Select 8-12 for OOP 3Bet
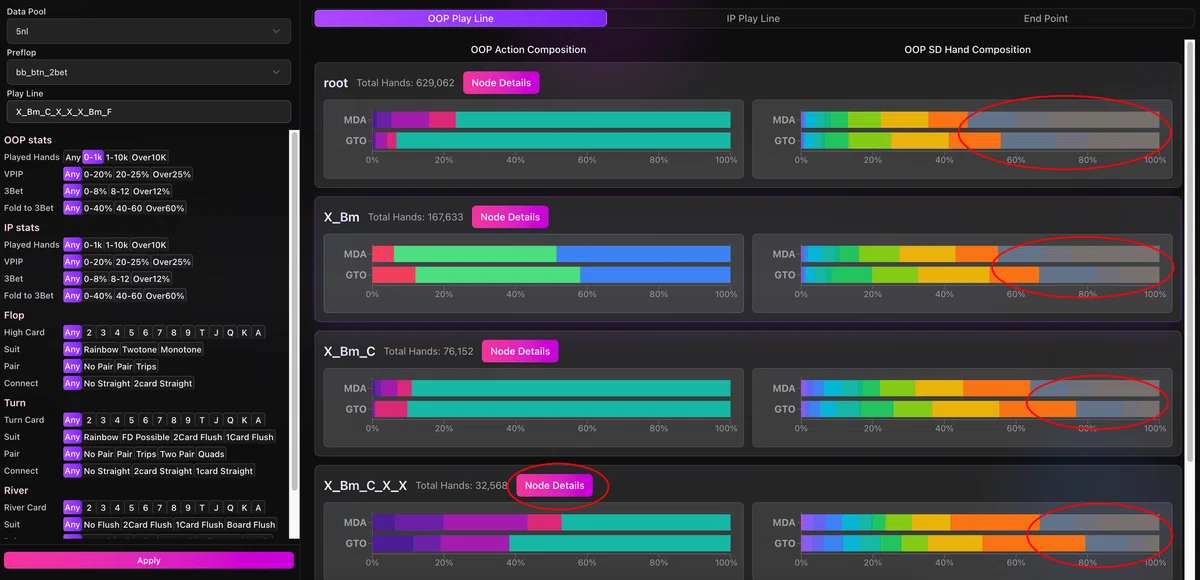 (120, 191)
